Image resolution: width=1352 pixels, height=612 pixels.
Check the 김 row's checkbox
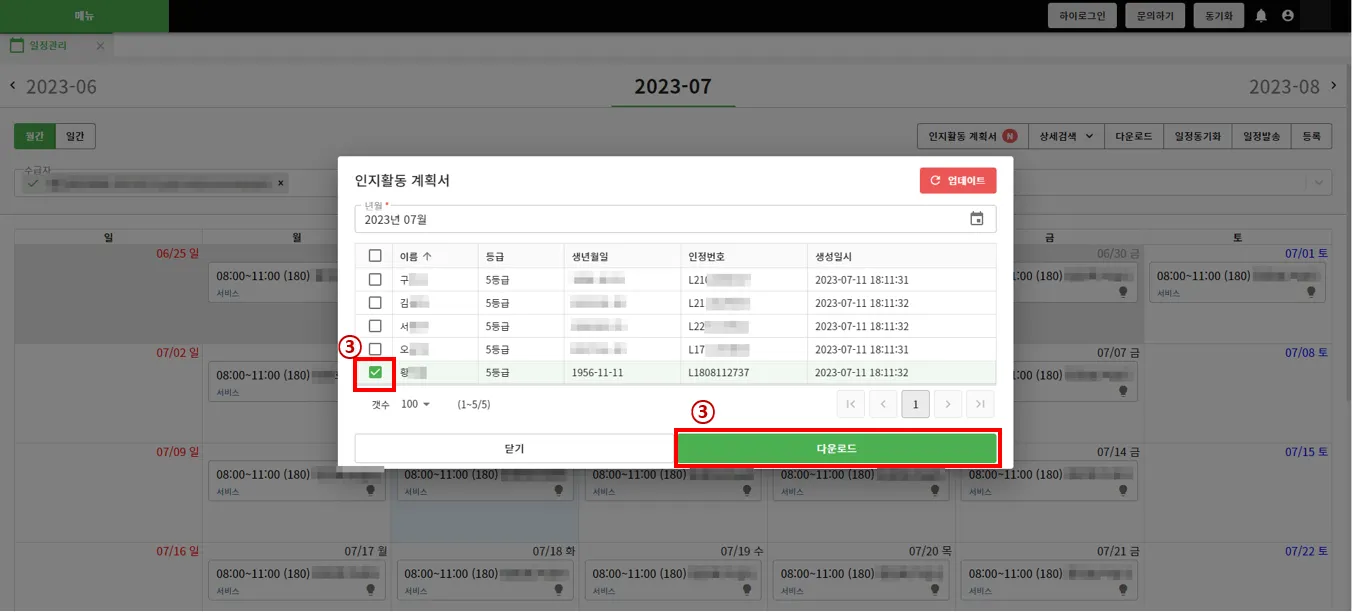tap(375, 302)
